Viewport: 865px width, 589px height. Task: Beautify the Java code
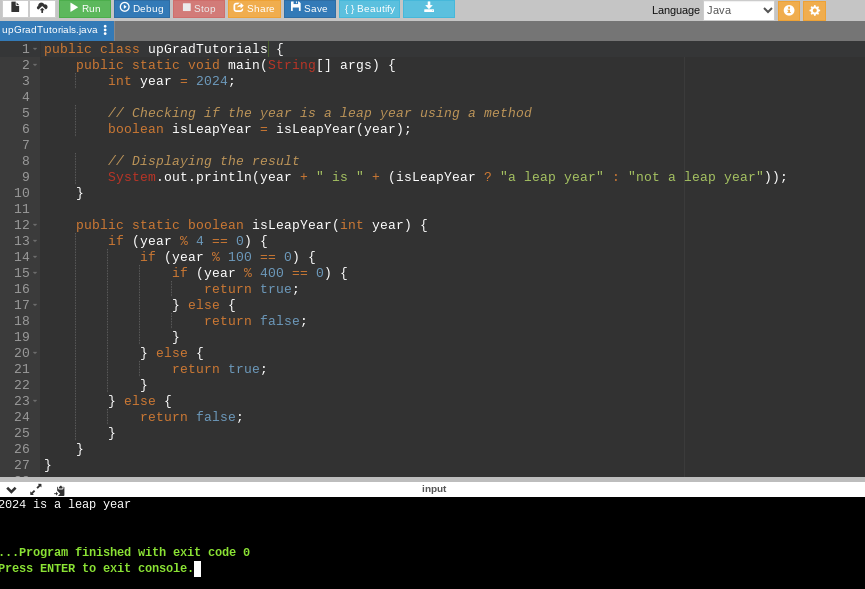tap(369, 9)
